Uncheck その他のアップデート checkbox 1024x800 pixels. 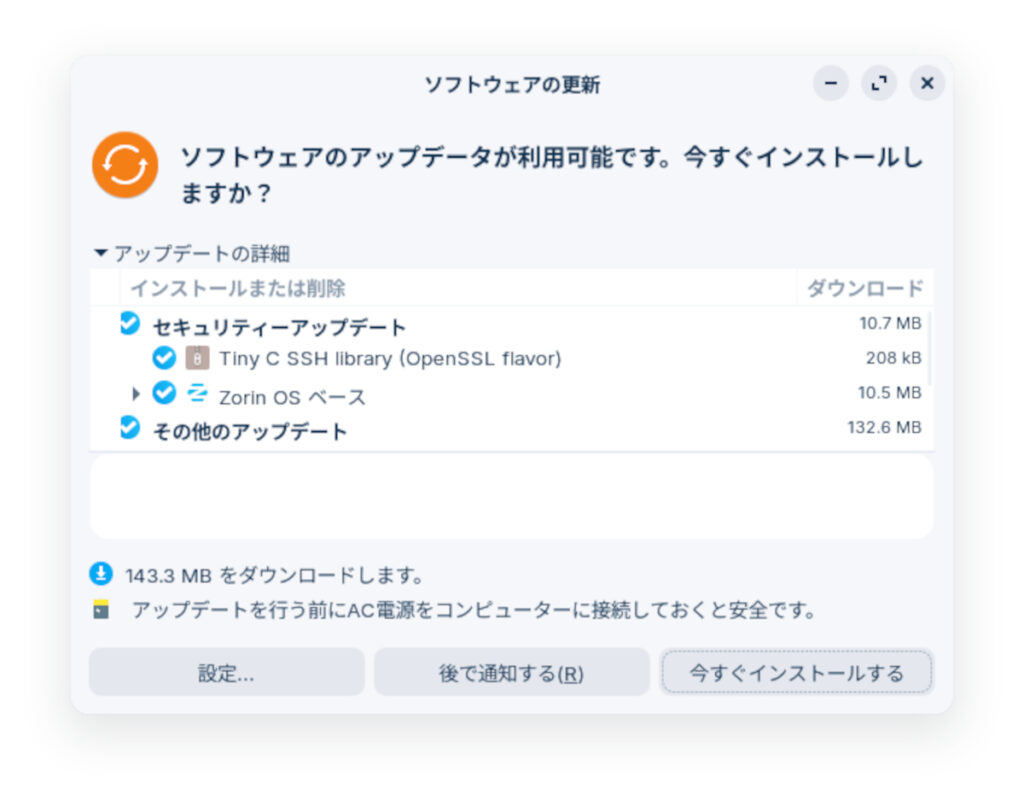point(130,427)
